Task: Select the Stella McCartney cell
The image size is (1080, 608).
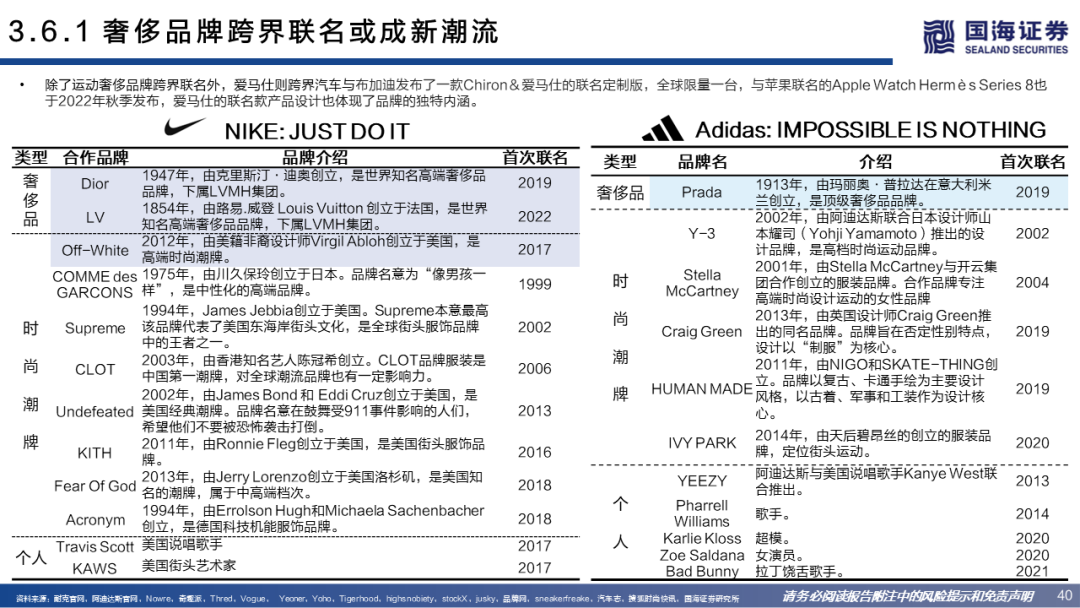Action: pyautogui.click(x=702, y=283)
